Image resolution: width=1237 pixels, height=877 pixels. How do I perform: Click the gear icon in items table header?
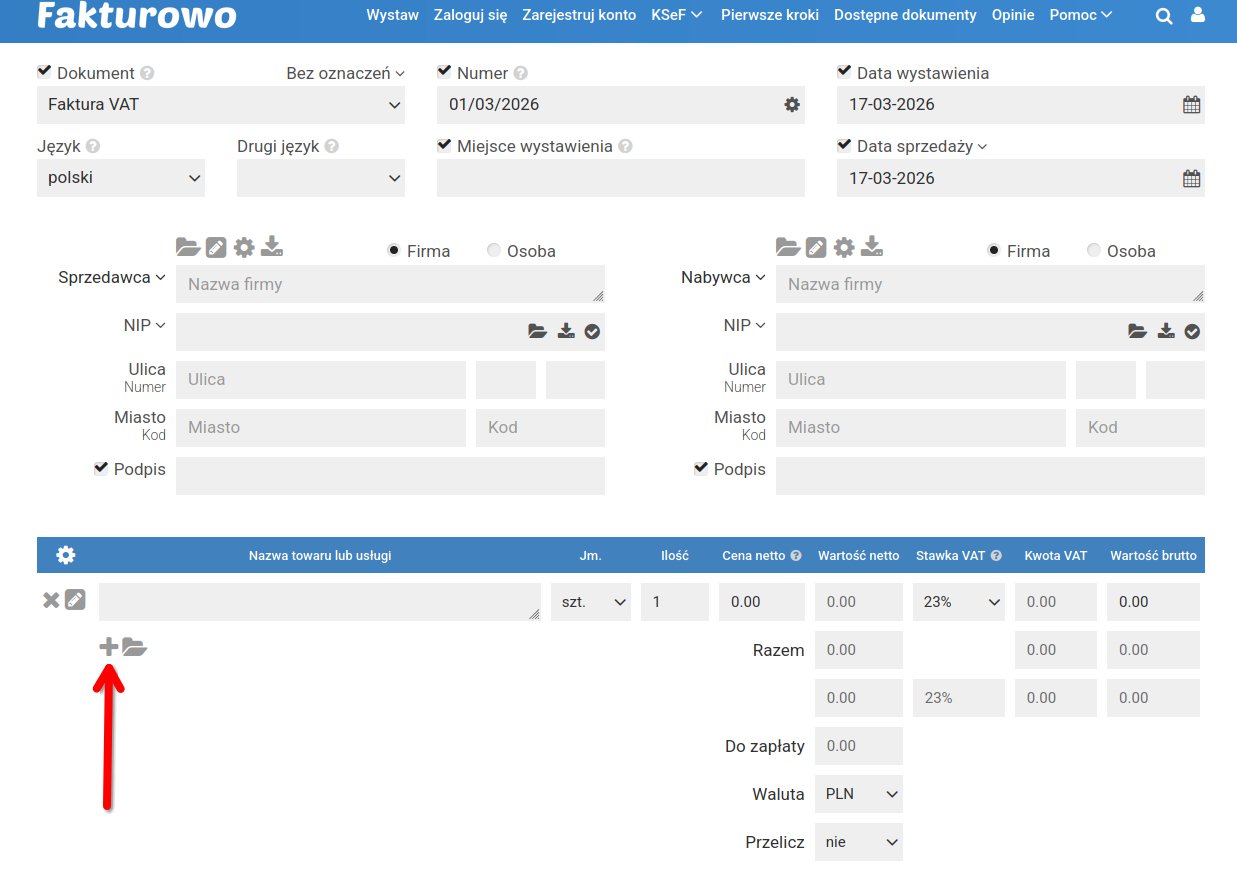pyautogui.click(x=66, y=555)
